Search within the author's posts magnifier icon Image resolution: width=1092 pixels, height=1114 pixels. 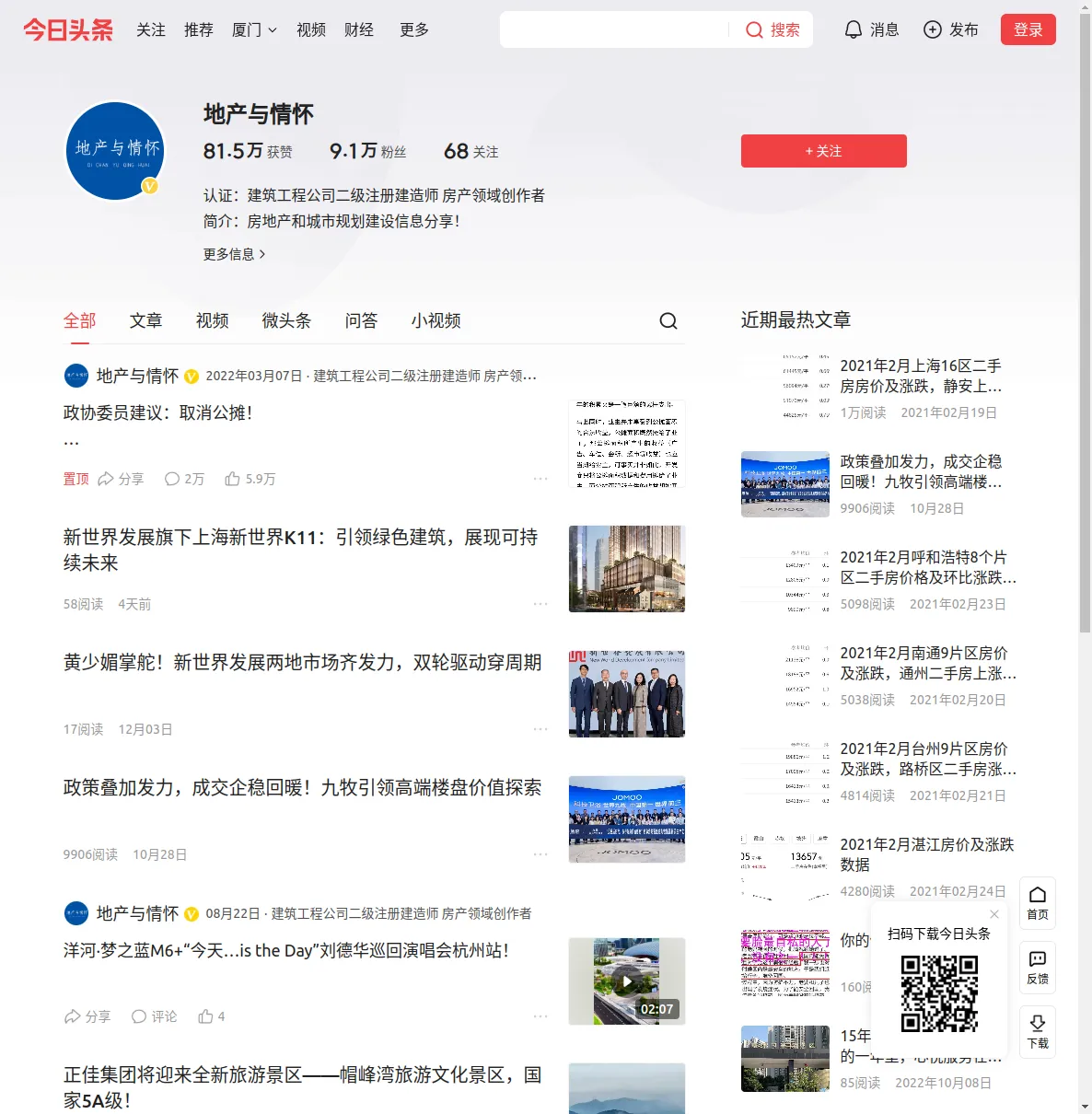coord(668,320)
